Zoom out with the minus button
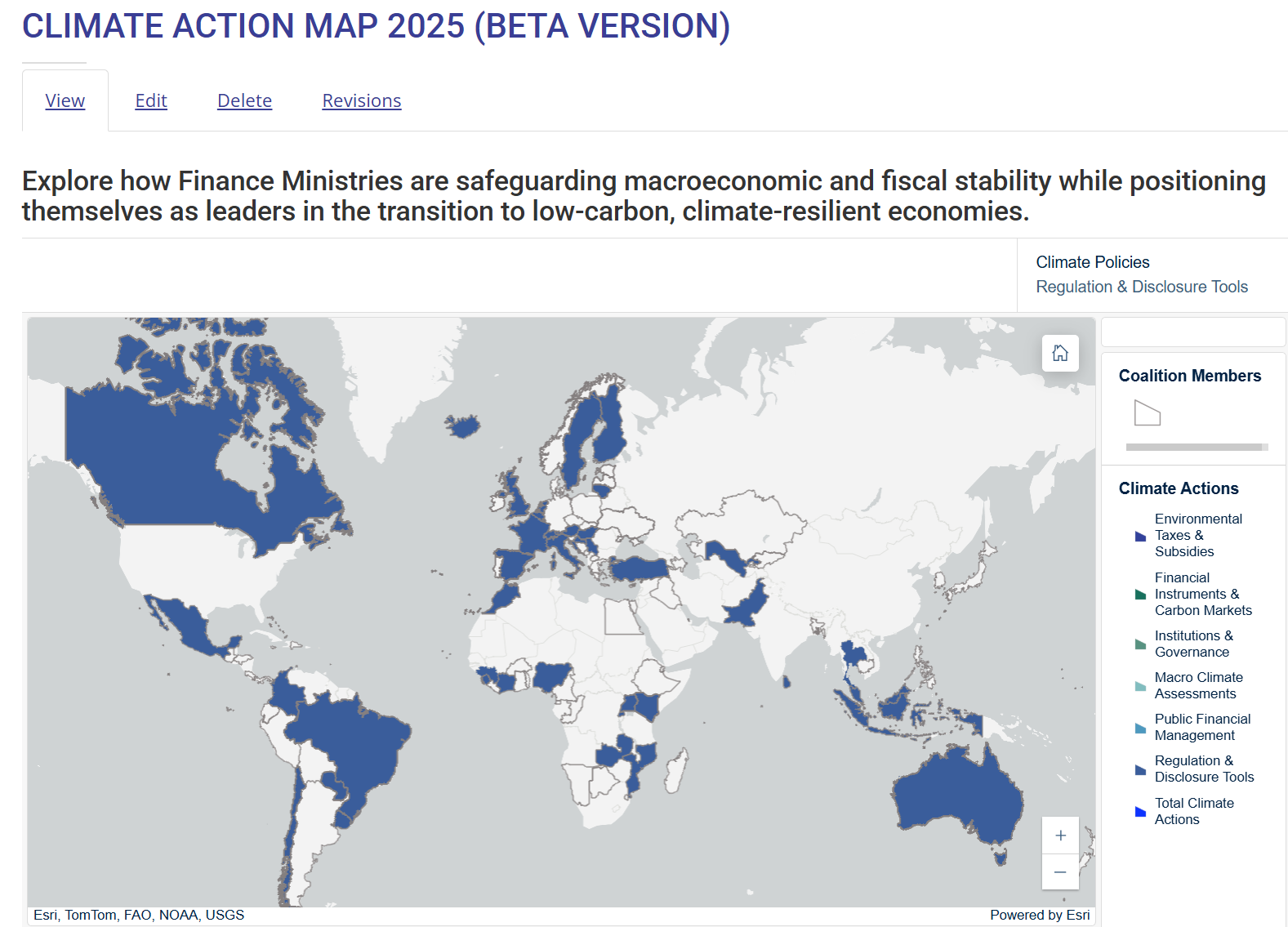This screenshot has height=927, width=1288. [x=1060, y=872]
